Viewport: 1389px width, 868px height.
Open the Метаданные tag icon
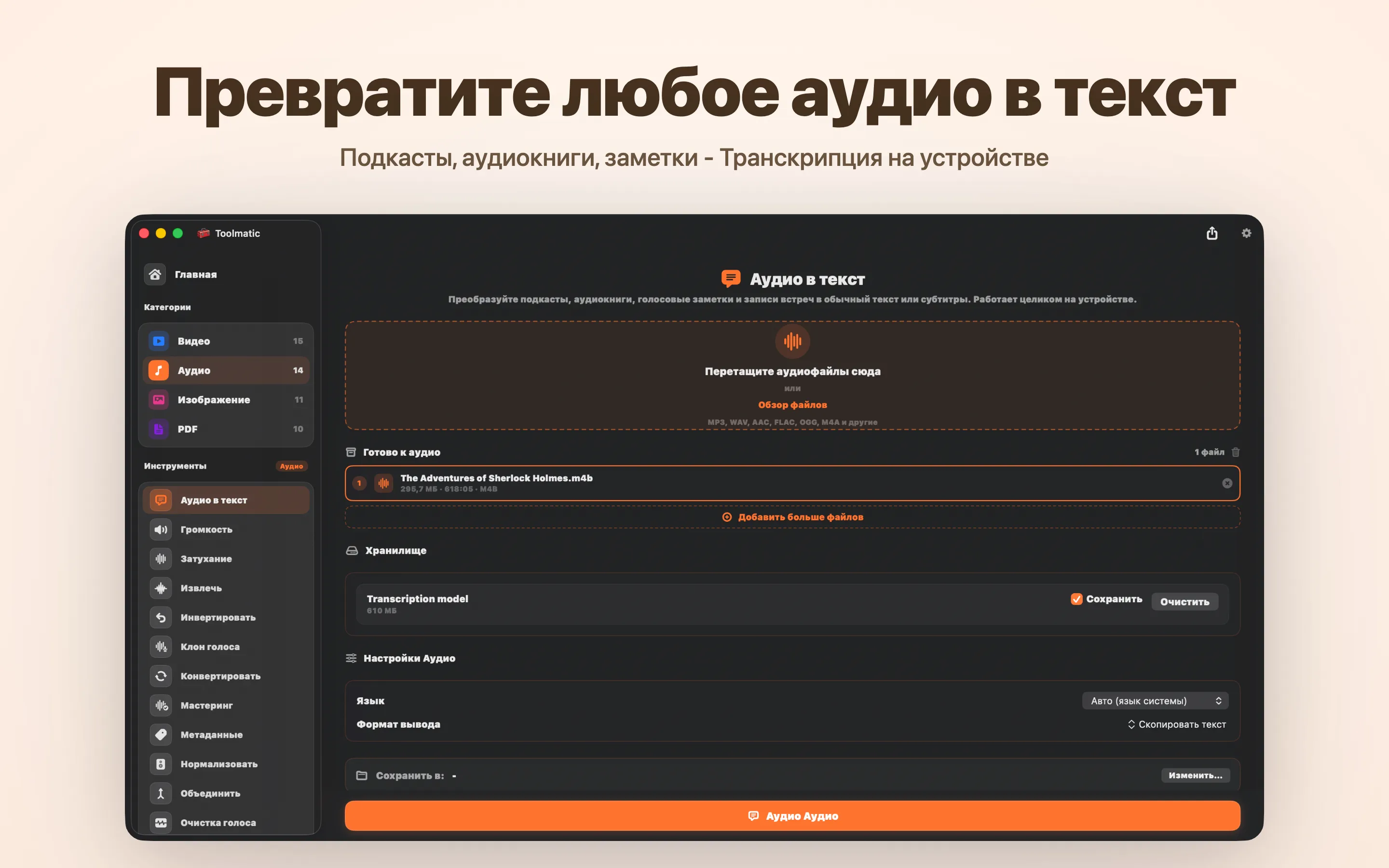pos(161,734)
